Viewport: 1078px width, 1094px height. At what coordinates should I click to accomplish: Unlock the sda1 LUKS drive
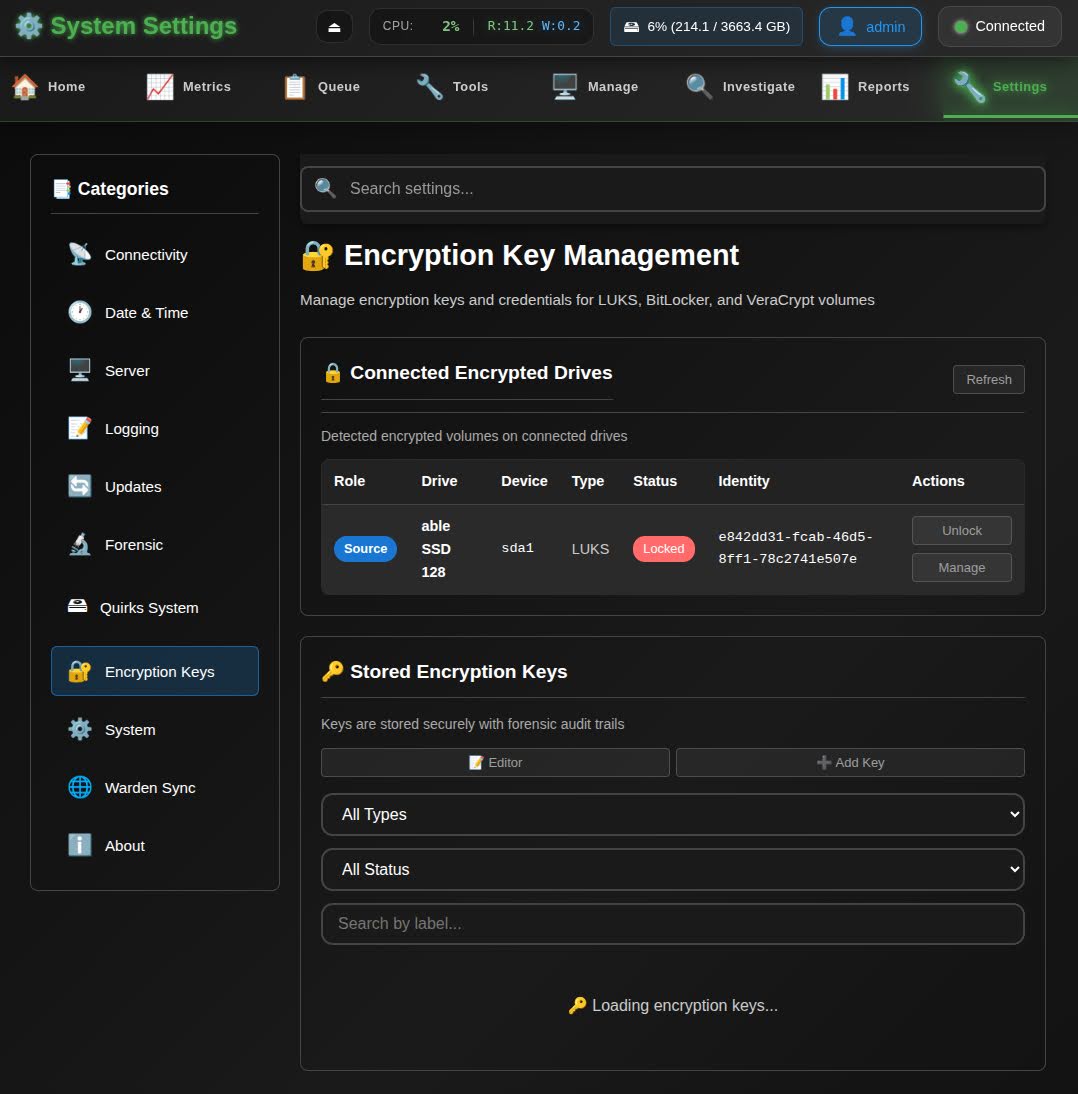coord(961,531)
